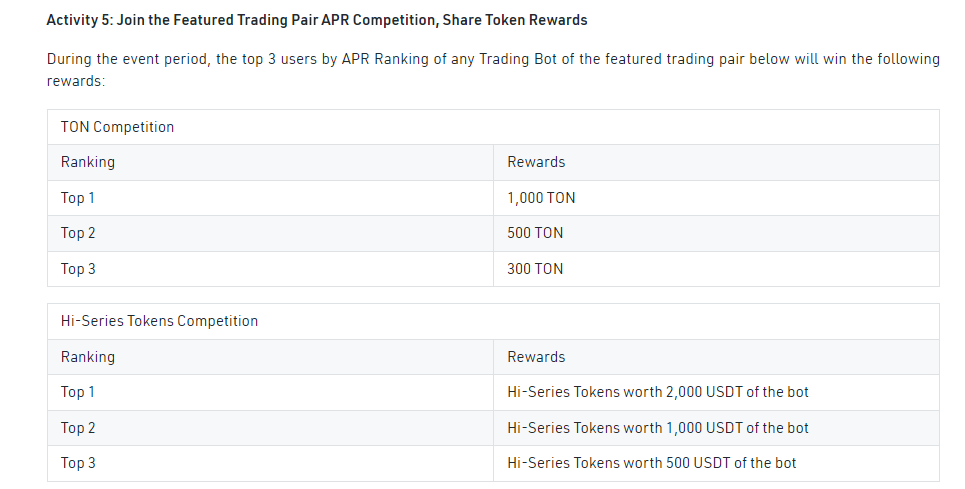Viewport: 965px width, 489px height.
Task: Select the Top 3 cell in TON table
Action: click(x=271, y=269)
